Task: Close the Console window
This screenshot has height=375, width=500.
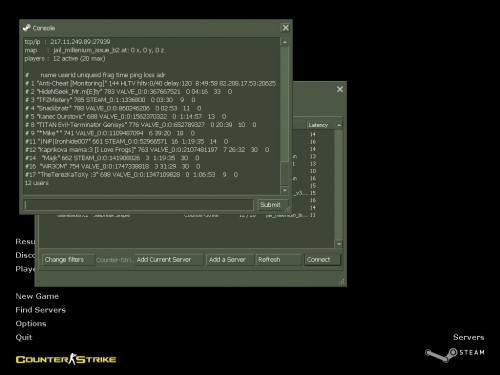Action: click(286, 28)
